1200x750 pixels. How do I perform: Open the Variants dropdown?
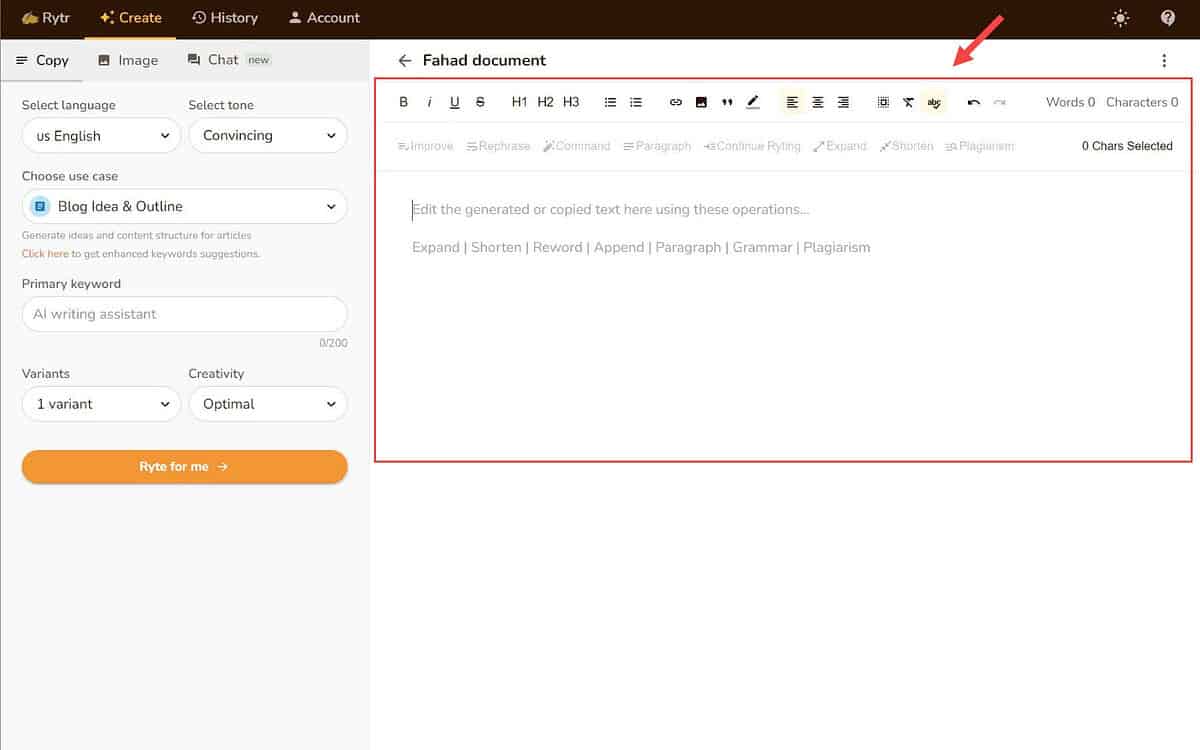pos(101,404)
